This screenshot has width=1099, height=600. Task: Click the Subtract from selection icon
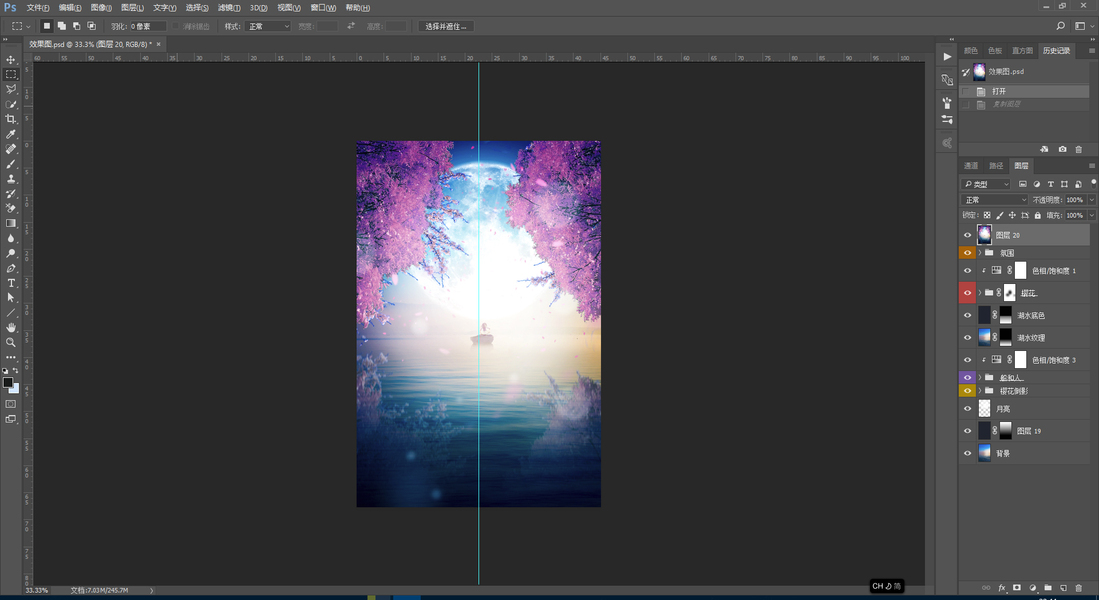76,26
